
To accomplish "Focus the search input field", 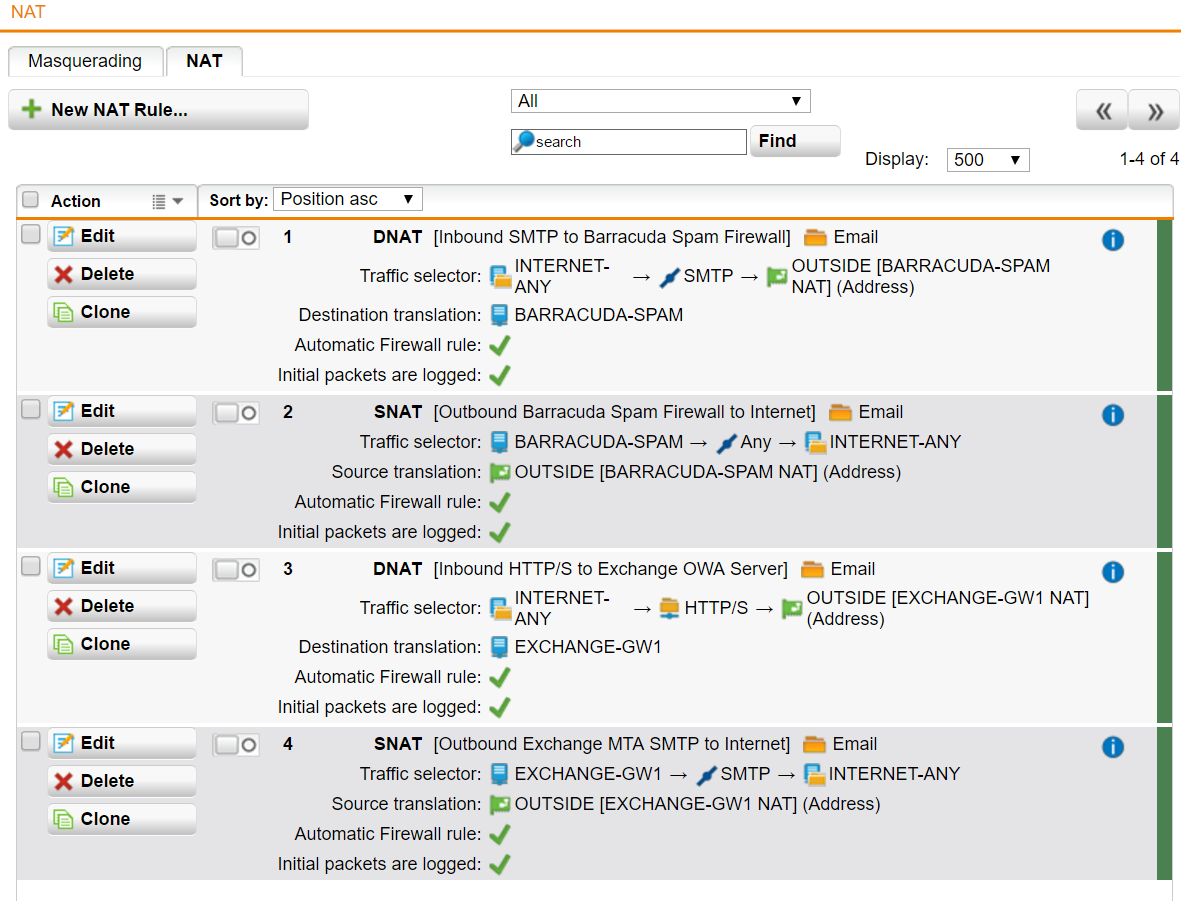I will tap(629, 142).
